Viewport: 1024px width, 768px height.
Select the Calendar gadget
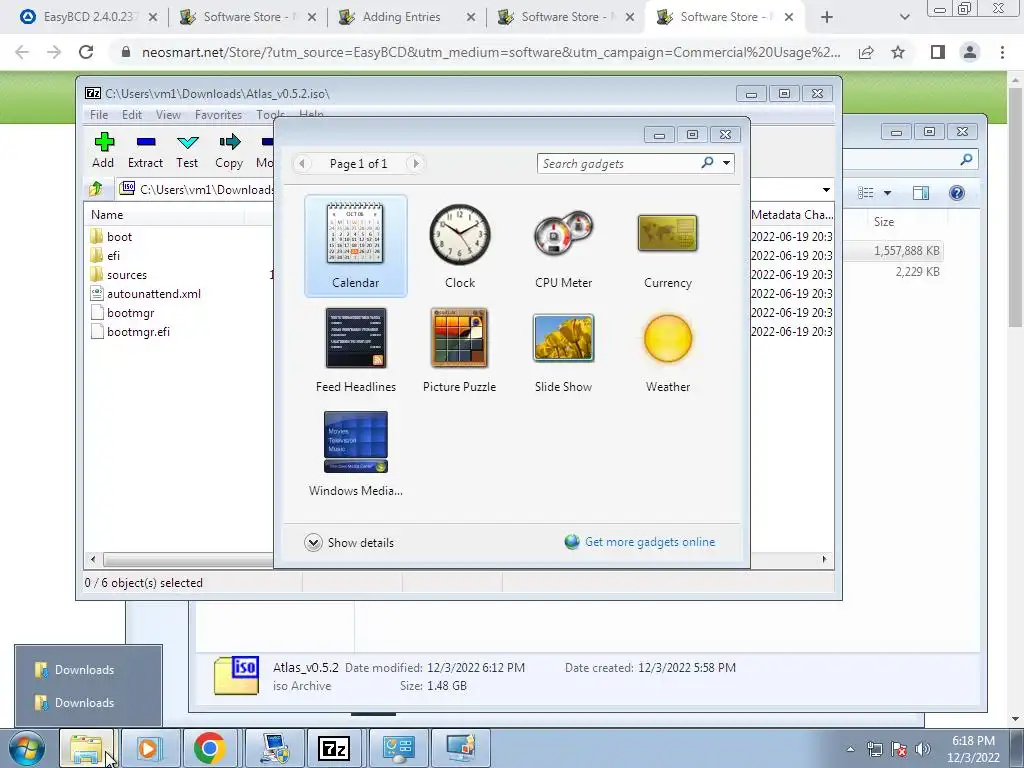[355, 246]
